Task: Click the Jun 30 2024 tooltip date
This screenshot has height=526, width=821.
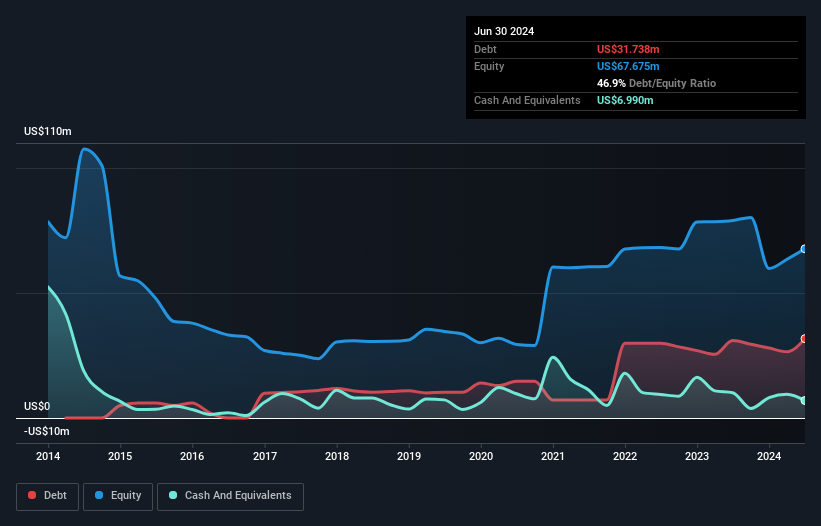Action: click(504, 31)
